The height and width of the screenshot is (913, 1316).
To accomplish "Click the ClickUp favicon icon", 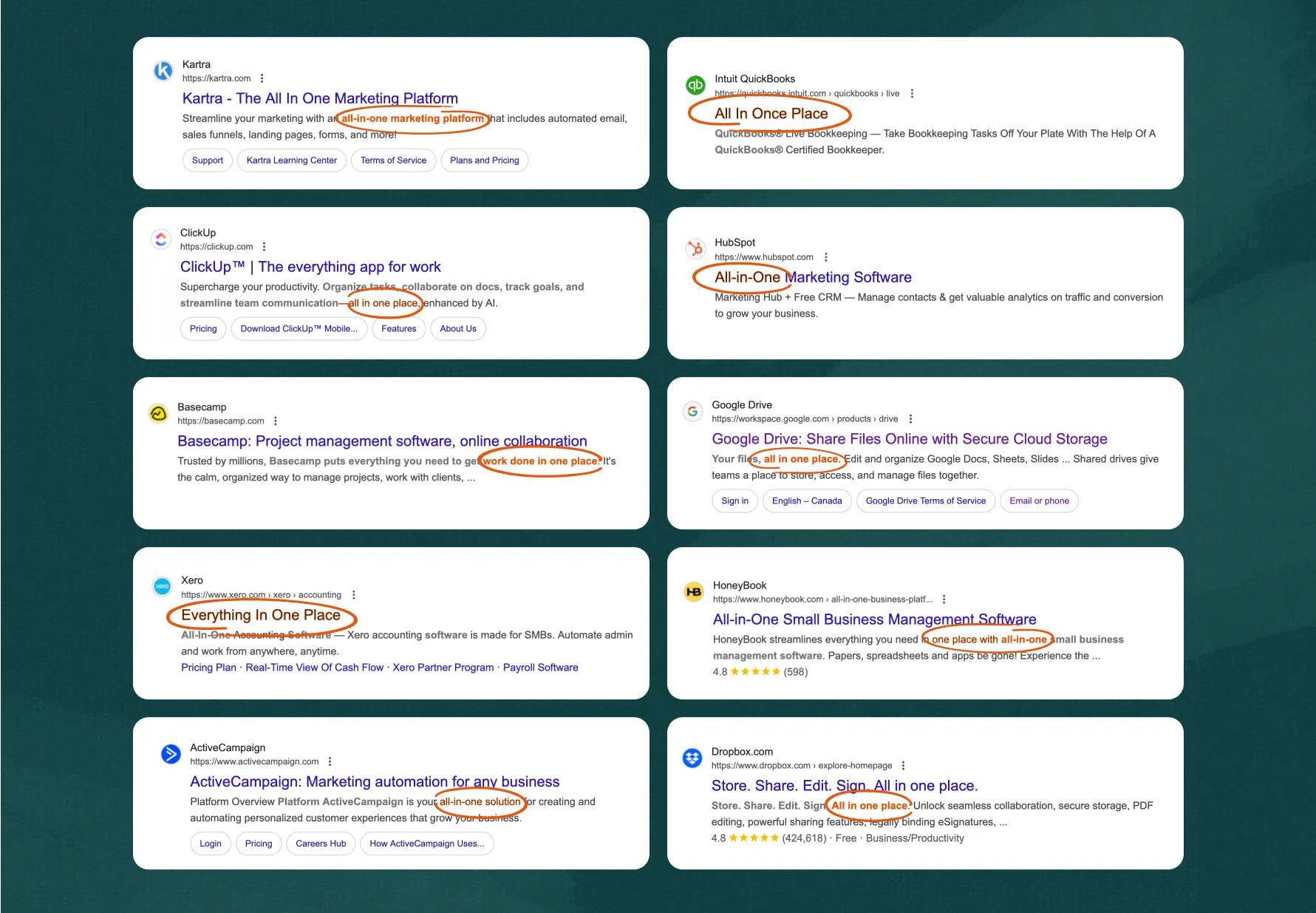I will [x=161, y=239].
